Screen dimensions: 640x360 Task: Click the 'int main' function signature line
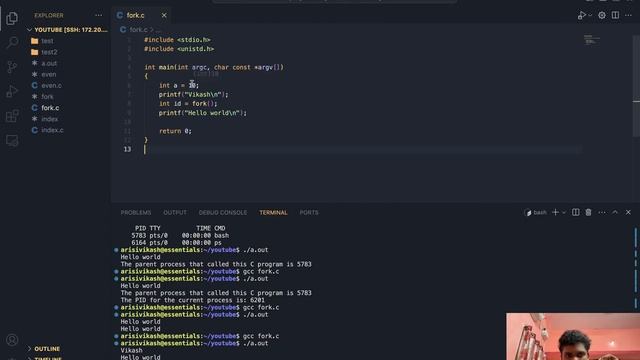pos(213,67)
